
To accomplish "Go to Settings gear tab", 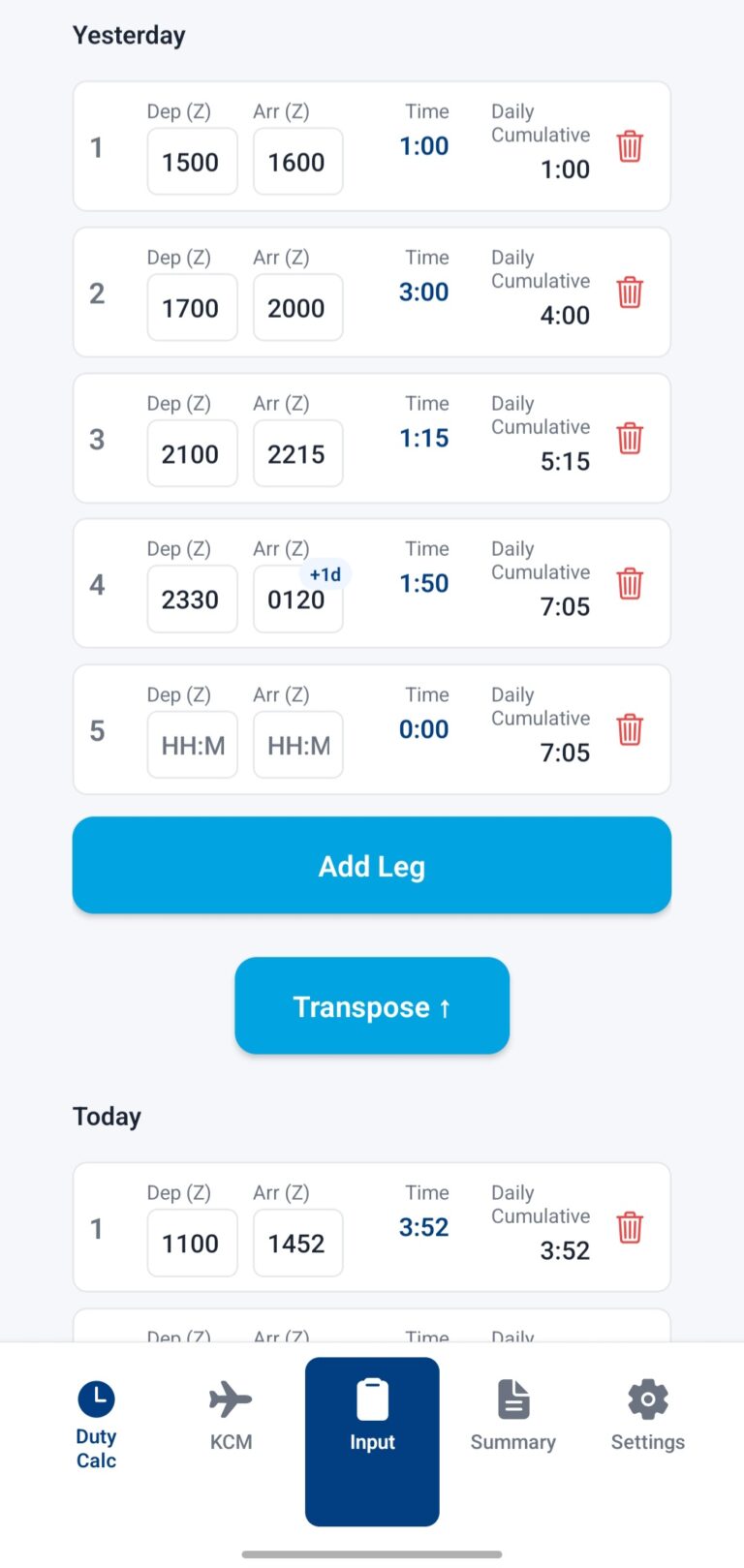I will click(647, 1416).
